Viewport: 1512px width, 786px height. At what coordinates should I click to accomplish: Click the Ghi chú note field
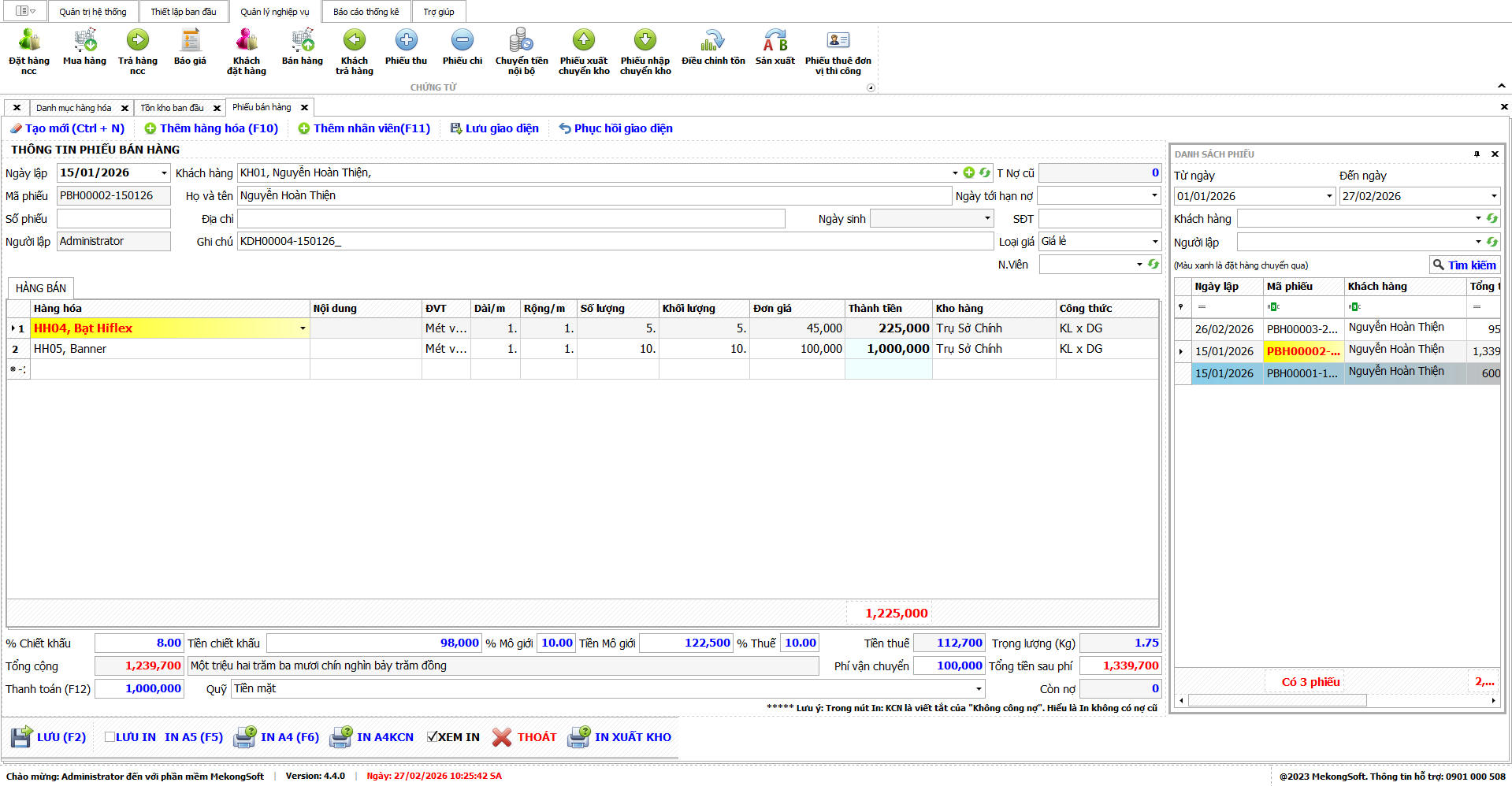615,242
